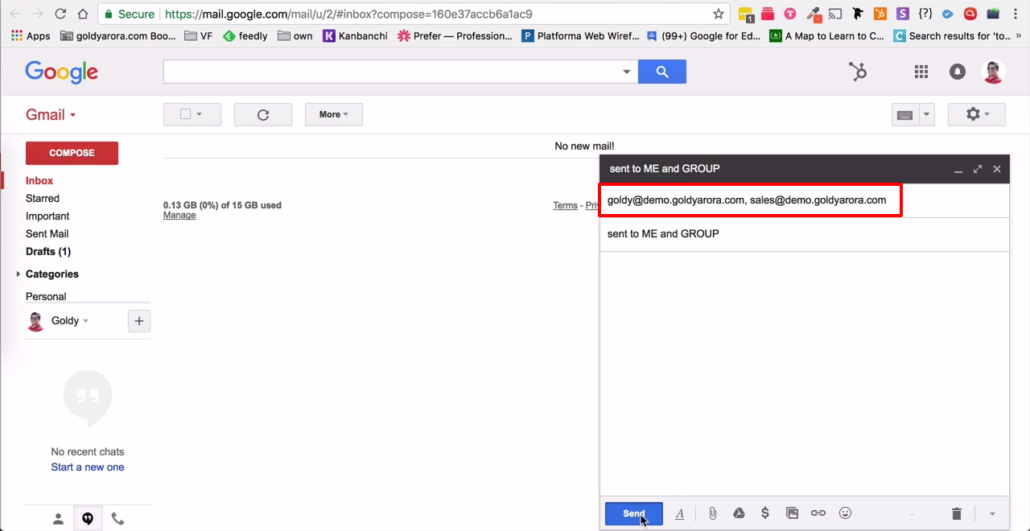1030x531 pixels.
Task: Open the Apps bookmarks shortcut
Action: 31,36
